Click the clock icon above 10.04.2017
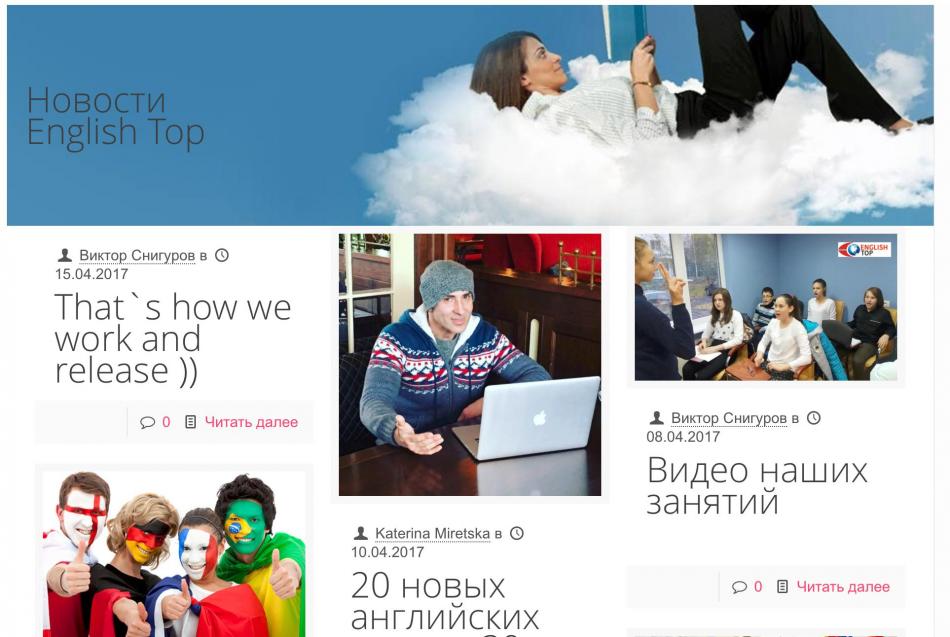Image resolution: width=950 pixels, height=637 pixels. tap(516, 533)
